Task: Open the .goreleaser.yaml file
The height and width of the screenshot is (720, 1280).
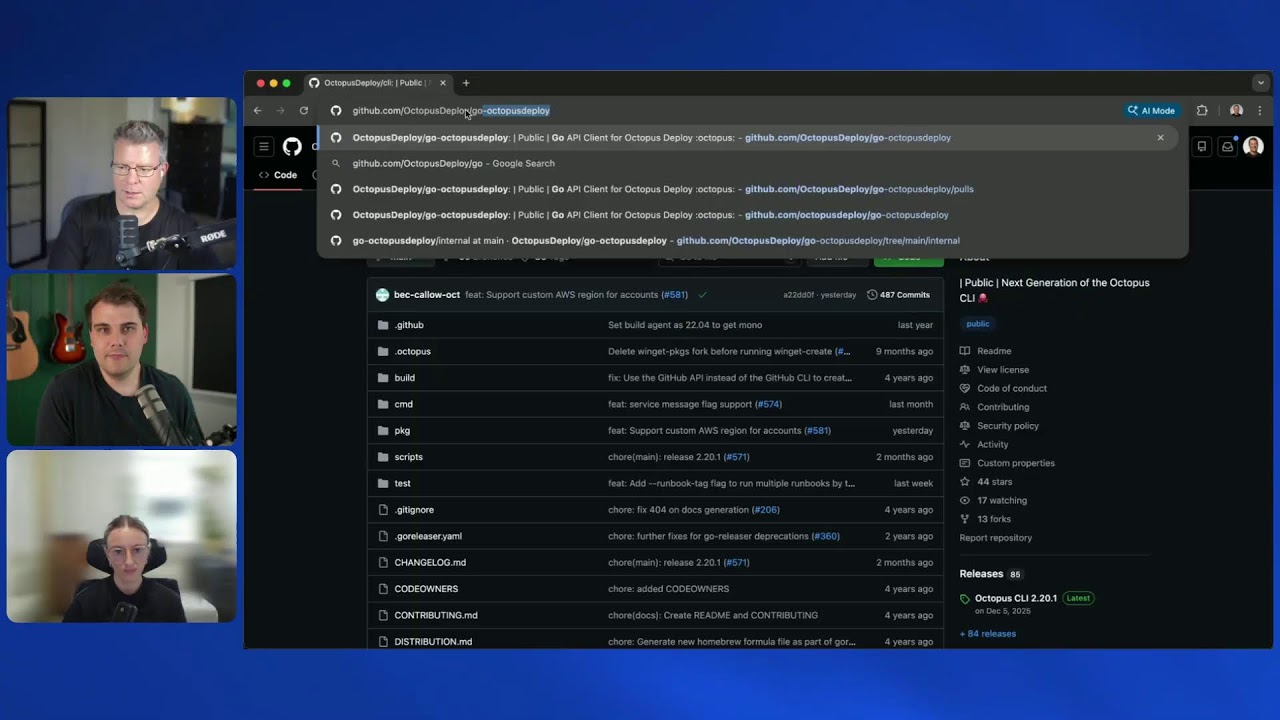Action: [x=428, y=536]
